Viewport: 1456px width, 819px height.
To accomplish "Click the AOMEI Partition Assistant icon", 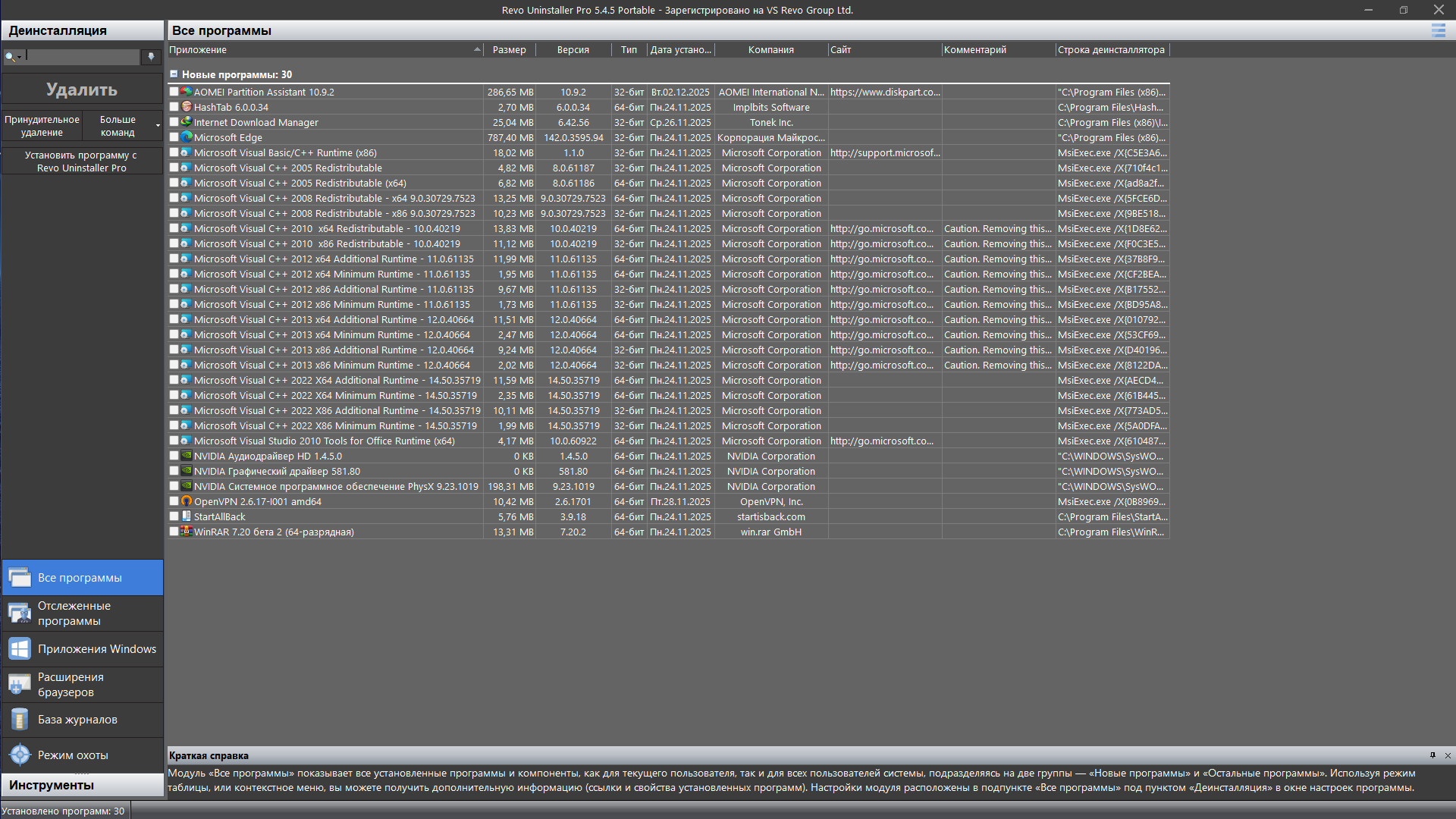I will [187, 92].
